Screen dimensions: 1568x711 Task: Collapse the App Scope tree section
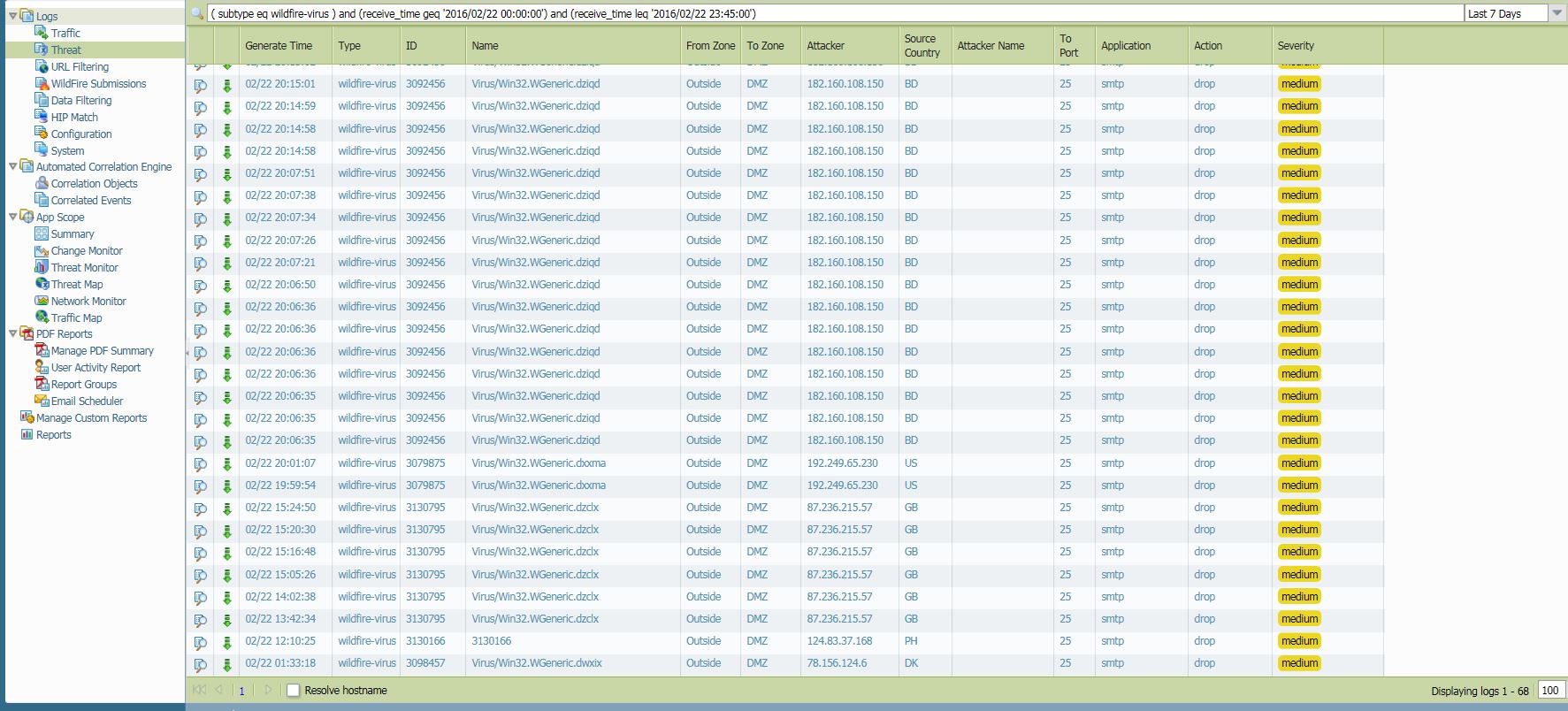(12, 217)
